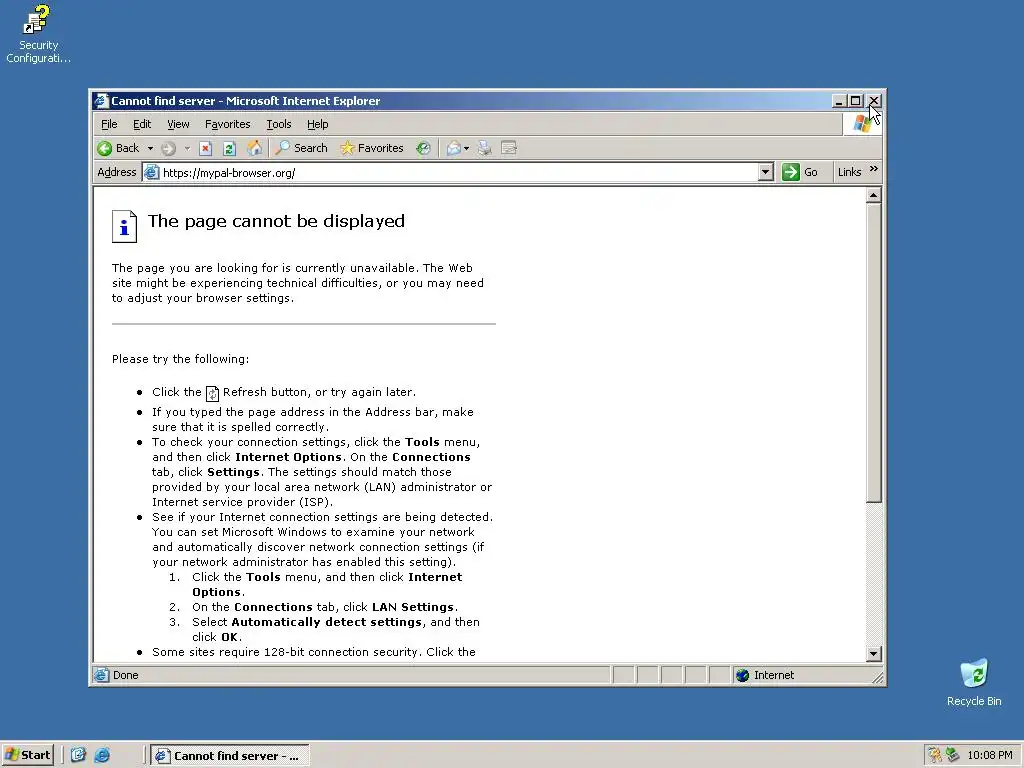This screenshot has height=768, width=1024.
Task: Click the vertical scrollbar thumb
Action: [x=874, y=353]
